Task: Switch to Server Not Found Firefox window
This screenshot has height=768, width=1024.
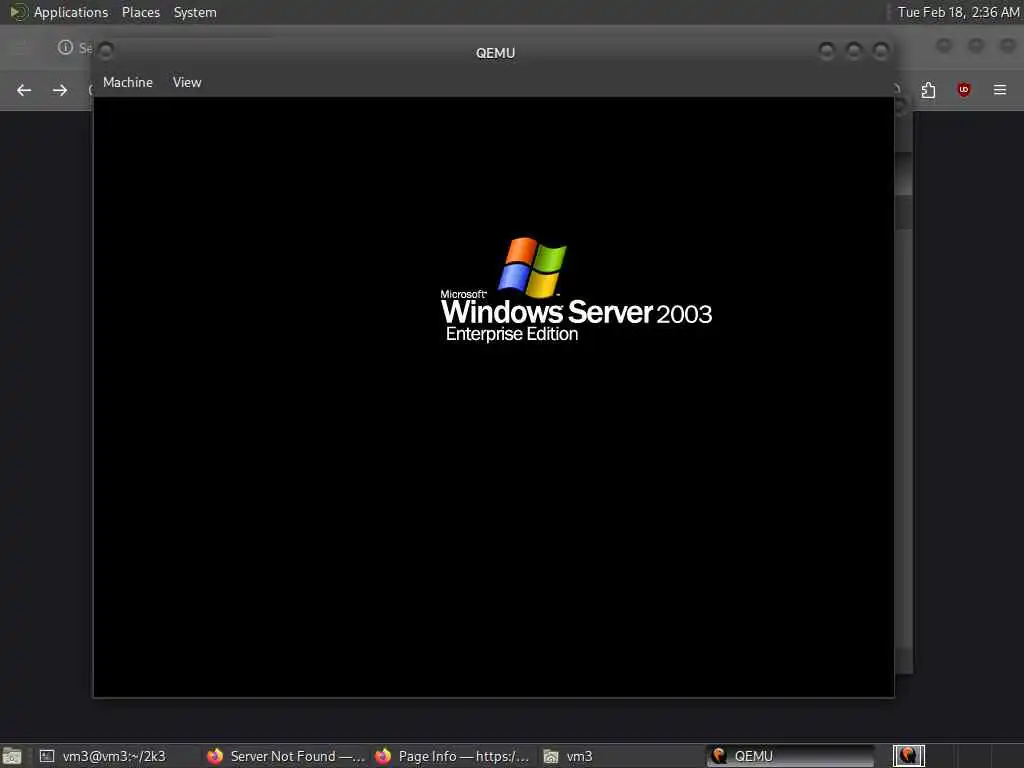Action: 286,756
